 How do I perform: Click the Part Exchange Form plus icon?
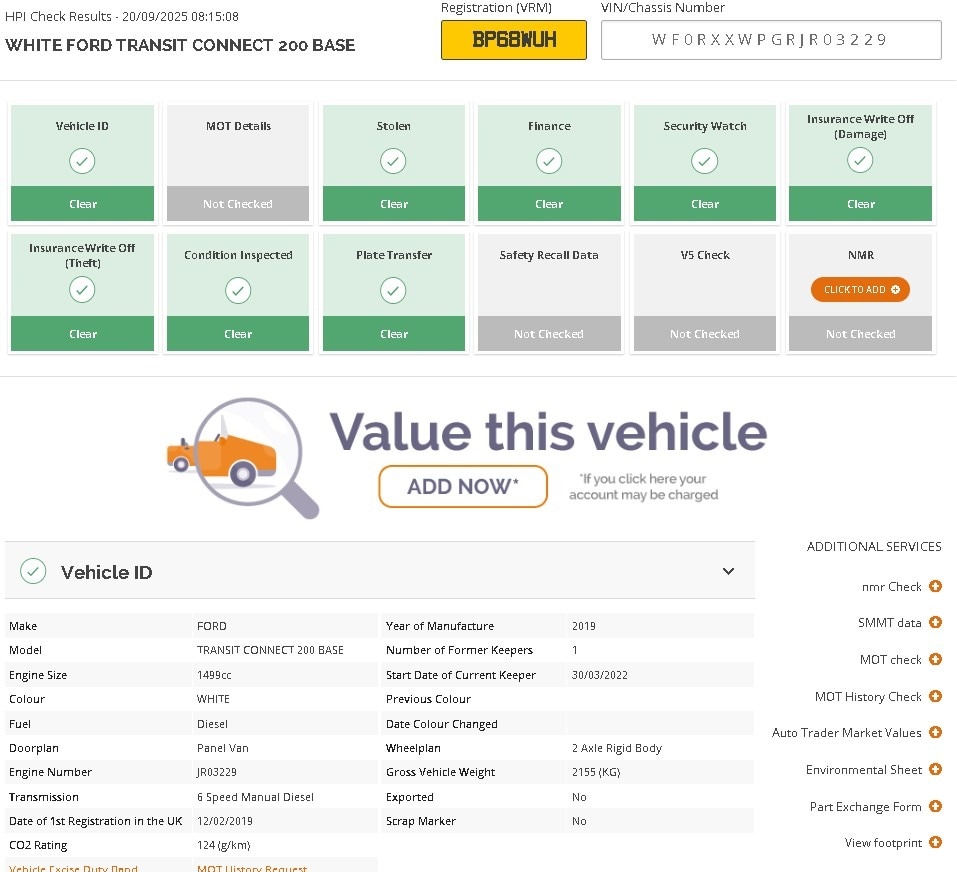pos(935,807)
